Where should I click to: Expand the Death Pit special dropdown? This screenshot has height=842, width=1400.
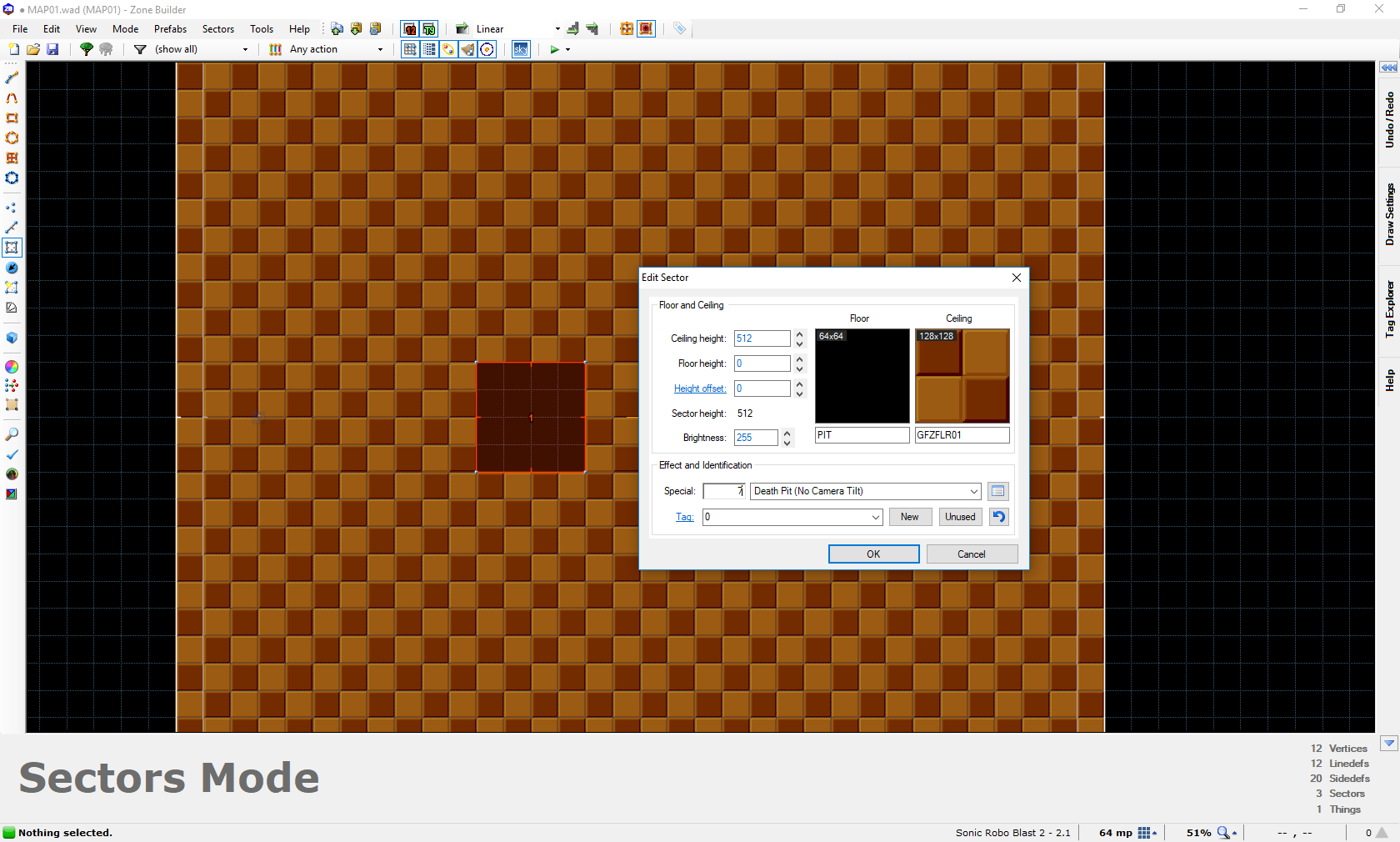[973, 491]
